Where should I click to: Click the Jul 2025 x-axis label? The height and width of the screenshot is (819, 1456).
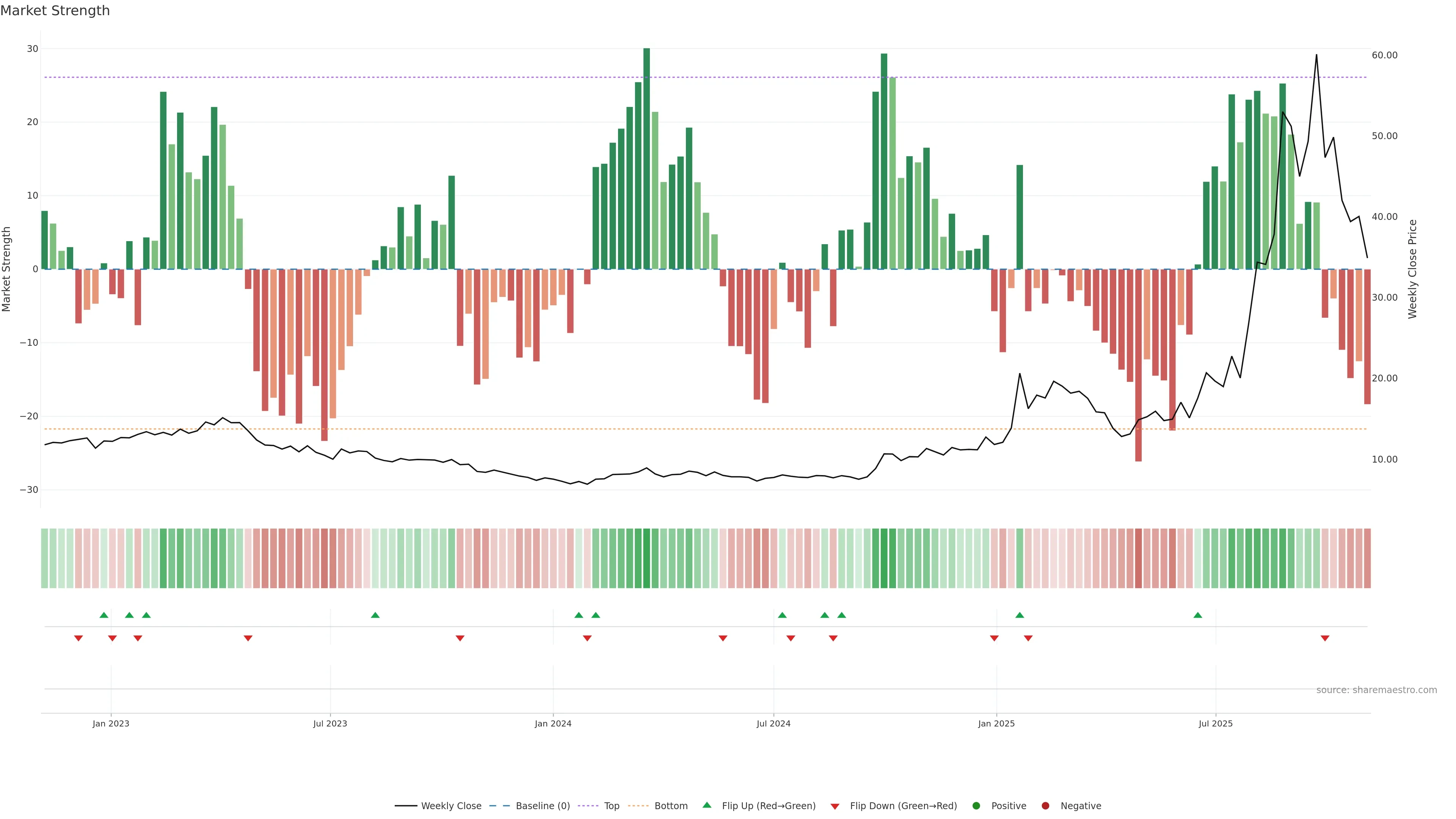tap(1215, 723)
